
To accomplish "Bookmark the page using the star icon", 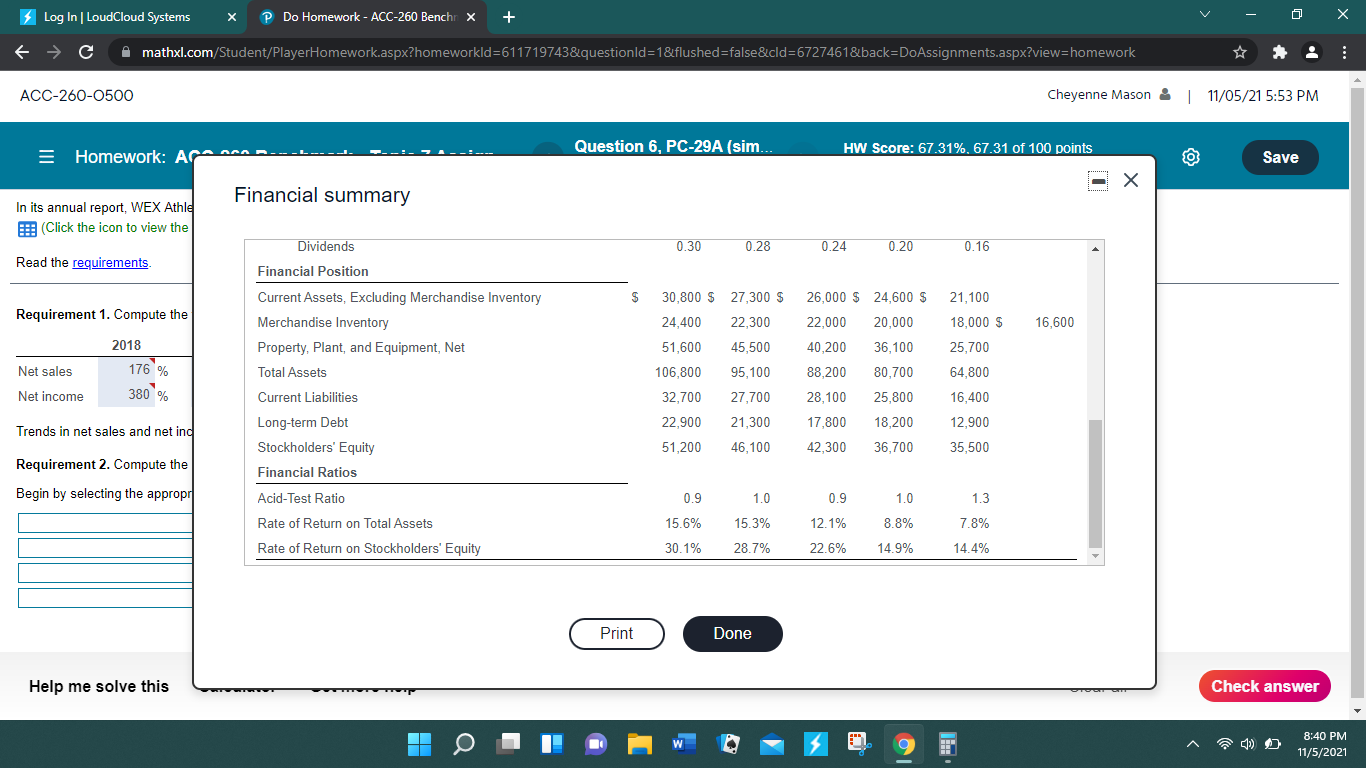I will click(1239, 52).
